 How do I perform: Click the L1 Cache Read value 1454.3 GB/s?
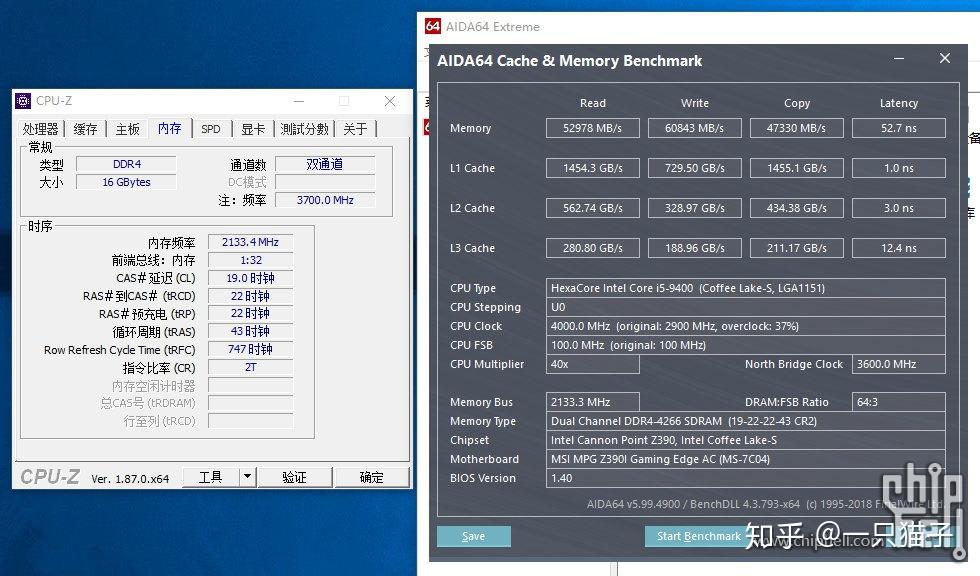(x=592, y=168)
